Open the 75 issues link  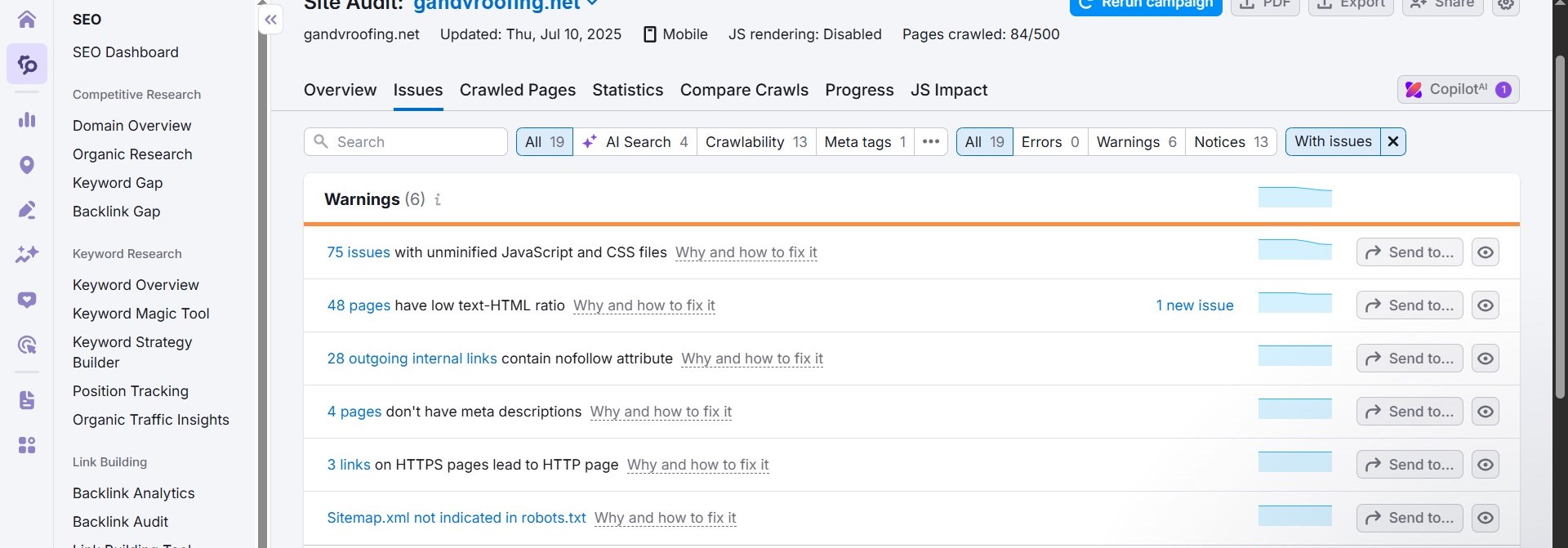pyautogui.click(x=359, y=252)
